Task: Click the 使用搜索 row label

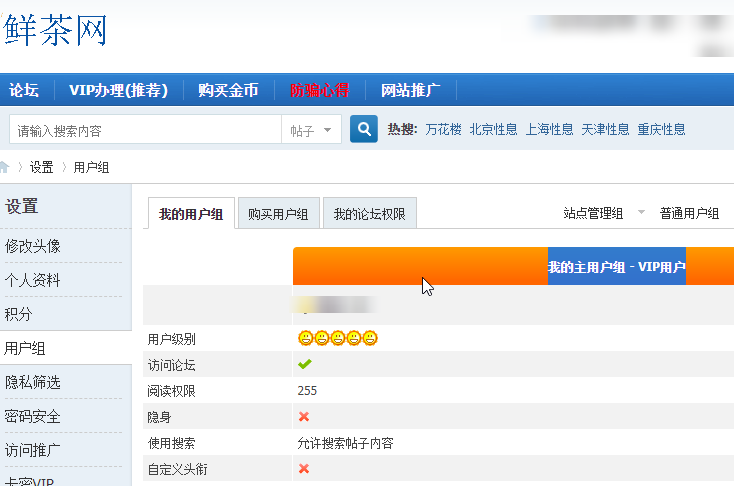Action: pyautogui.click(x=171, y=443)
